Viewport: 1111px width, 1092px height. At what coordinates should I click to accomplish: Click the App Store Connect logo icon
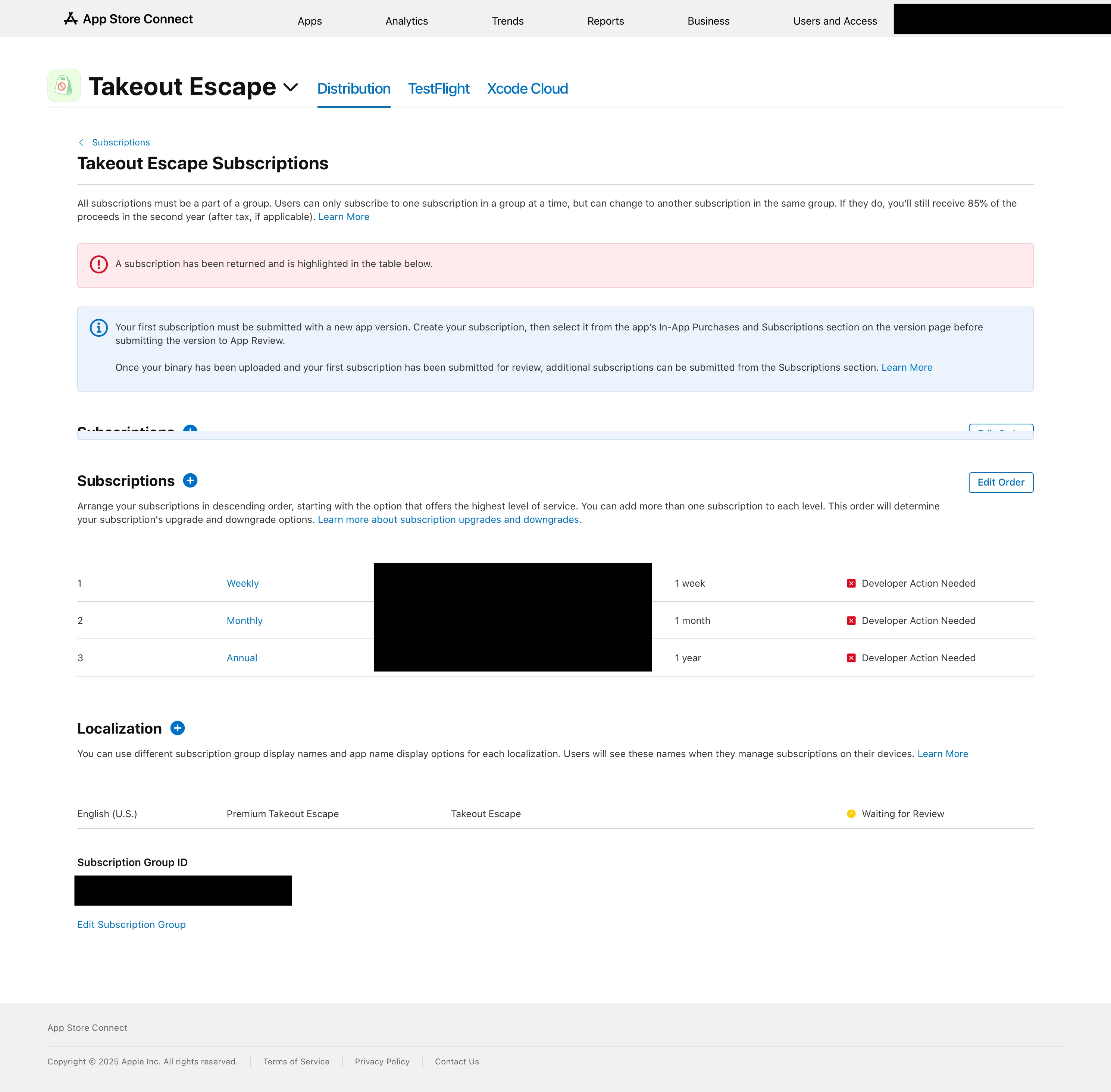pos(71,19)
